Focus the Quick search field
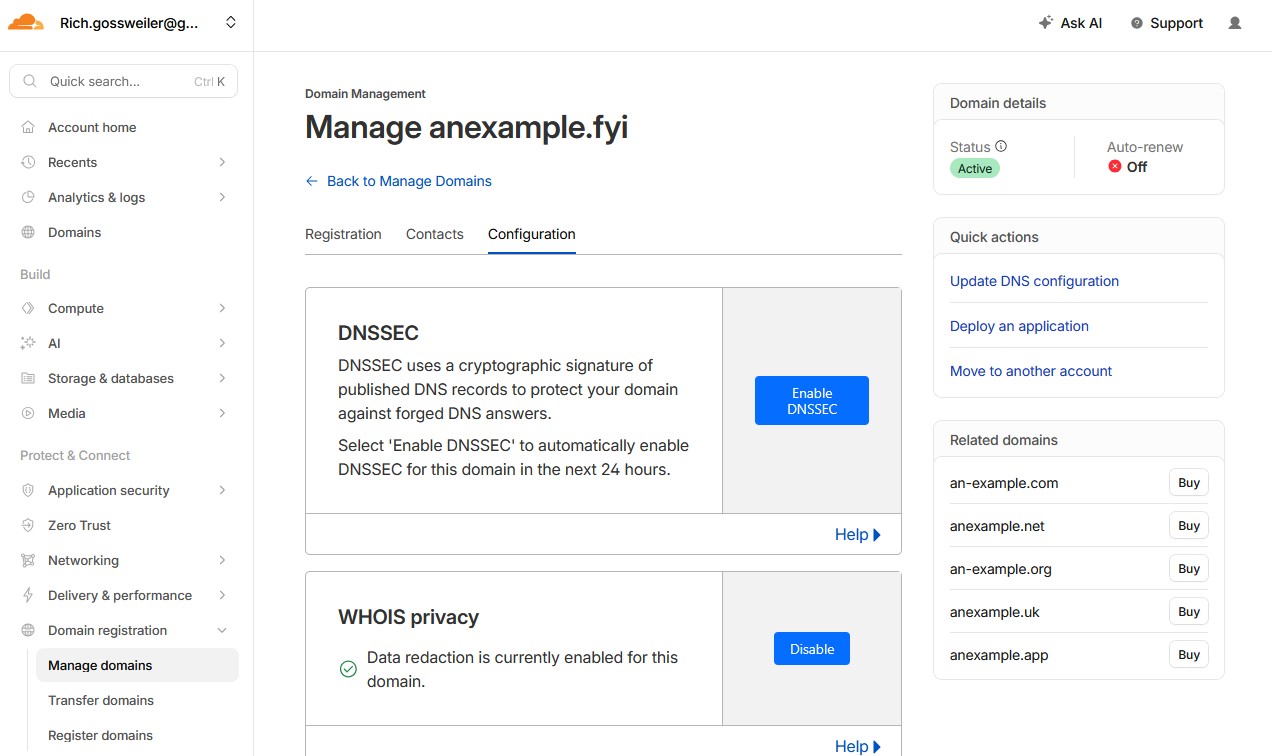This screenshot has height=756, width=1272. click(115, 81)
